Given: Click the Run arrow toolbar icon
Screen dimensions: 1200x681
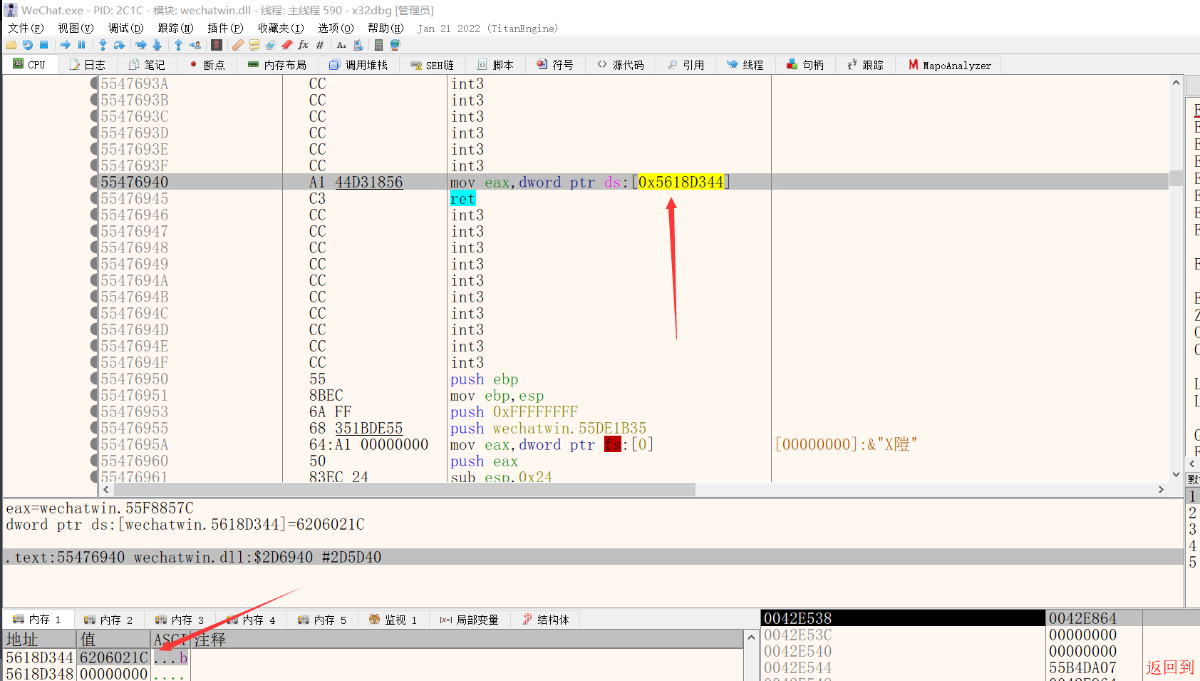Looking at the screenshot, I should point(65,45).
